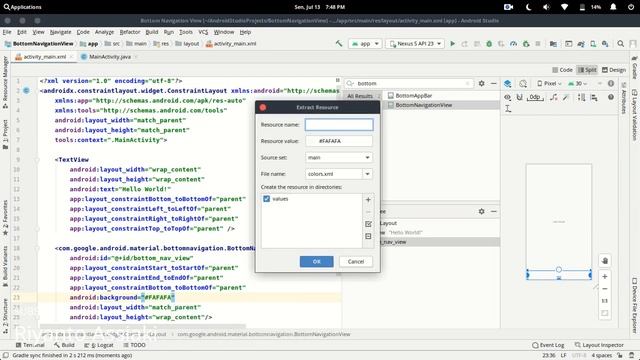The image size is (640, 360).
Task: Run the app with the green play icon
Action: [x=452, y=44]
